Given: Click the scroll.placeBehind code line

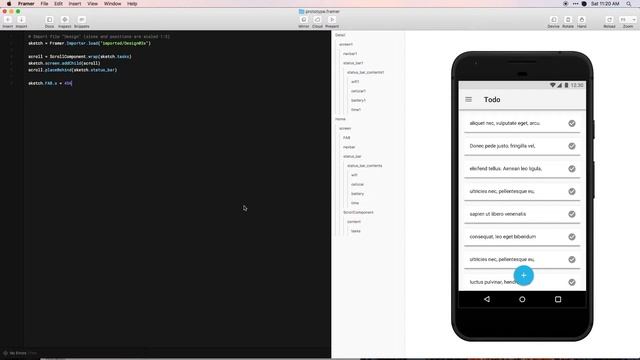Looking at the screenshot, I should (x=73, y=70).
